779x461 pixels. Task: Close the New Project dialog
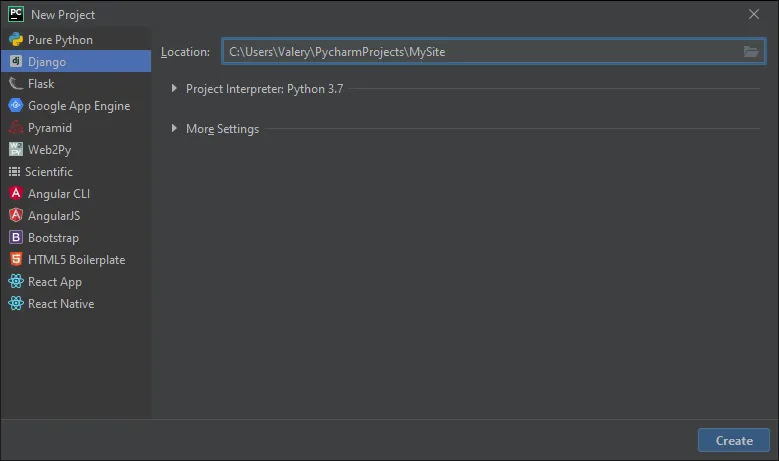tap(753, 14)
